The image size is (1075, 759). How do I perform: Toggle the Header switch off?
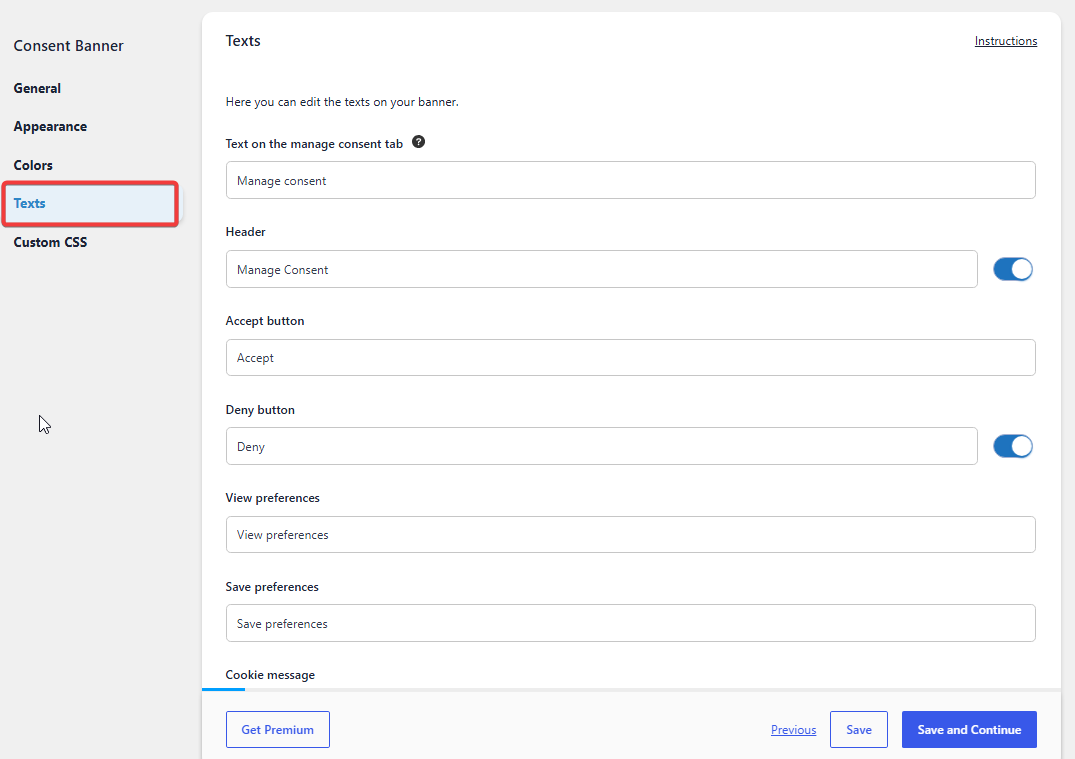pyautogui.click(x=1013, y=269)
